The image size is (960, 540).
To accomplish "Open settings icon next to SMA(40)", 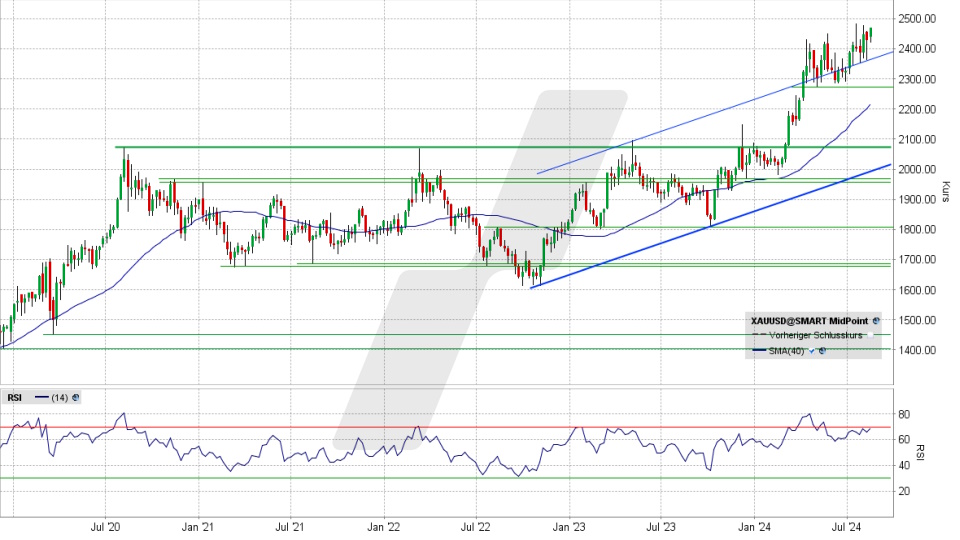I will point(822,351).
